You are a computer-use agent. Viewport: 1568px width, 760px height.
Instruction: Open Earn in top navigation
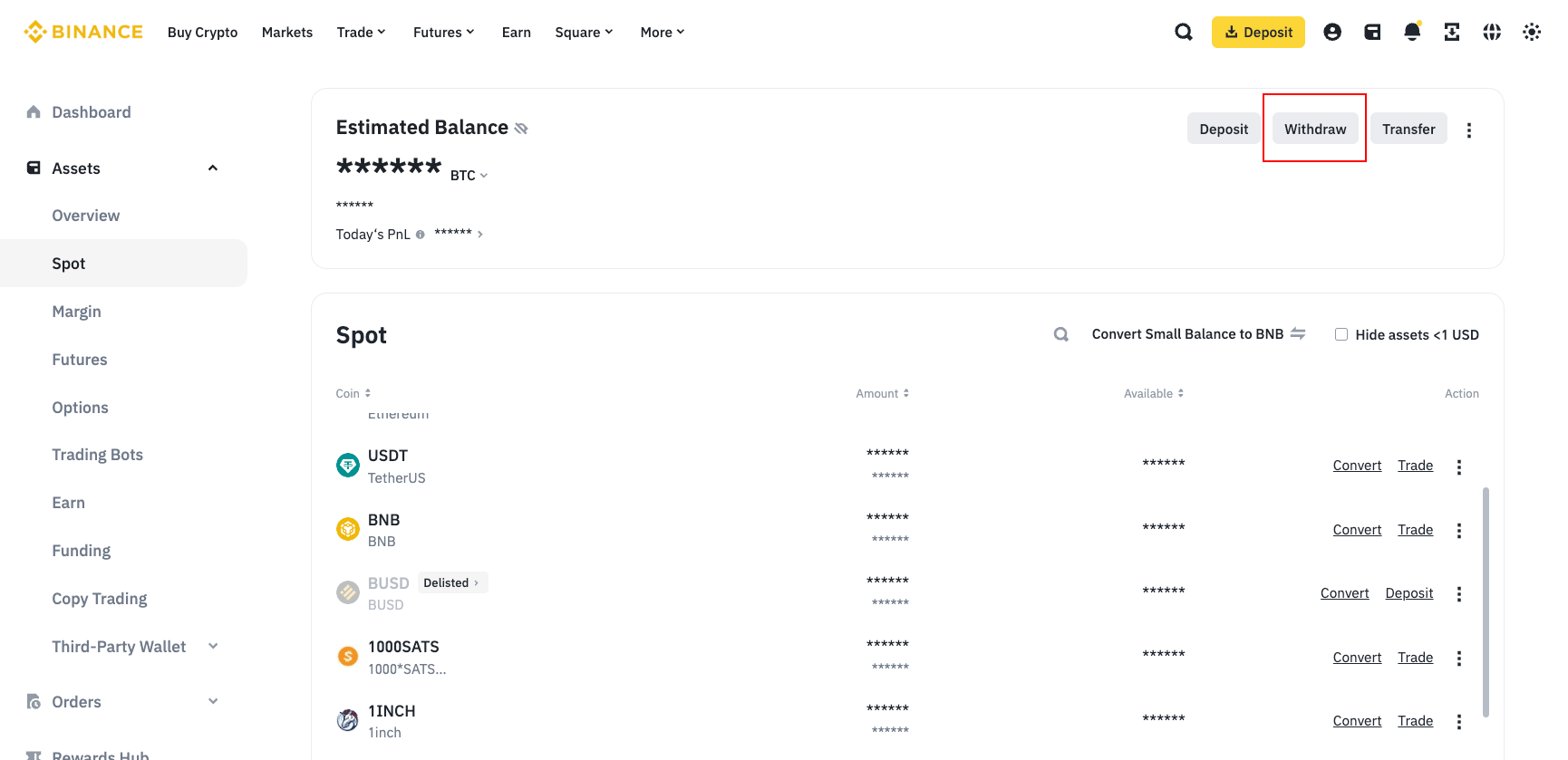[517, 33]
